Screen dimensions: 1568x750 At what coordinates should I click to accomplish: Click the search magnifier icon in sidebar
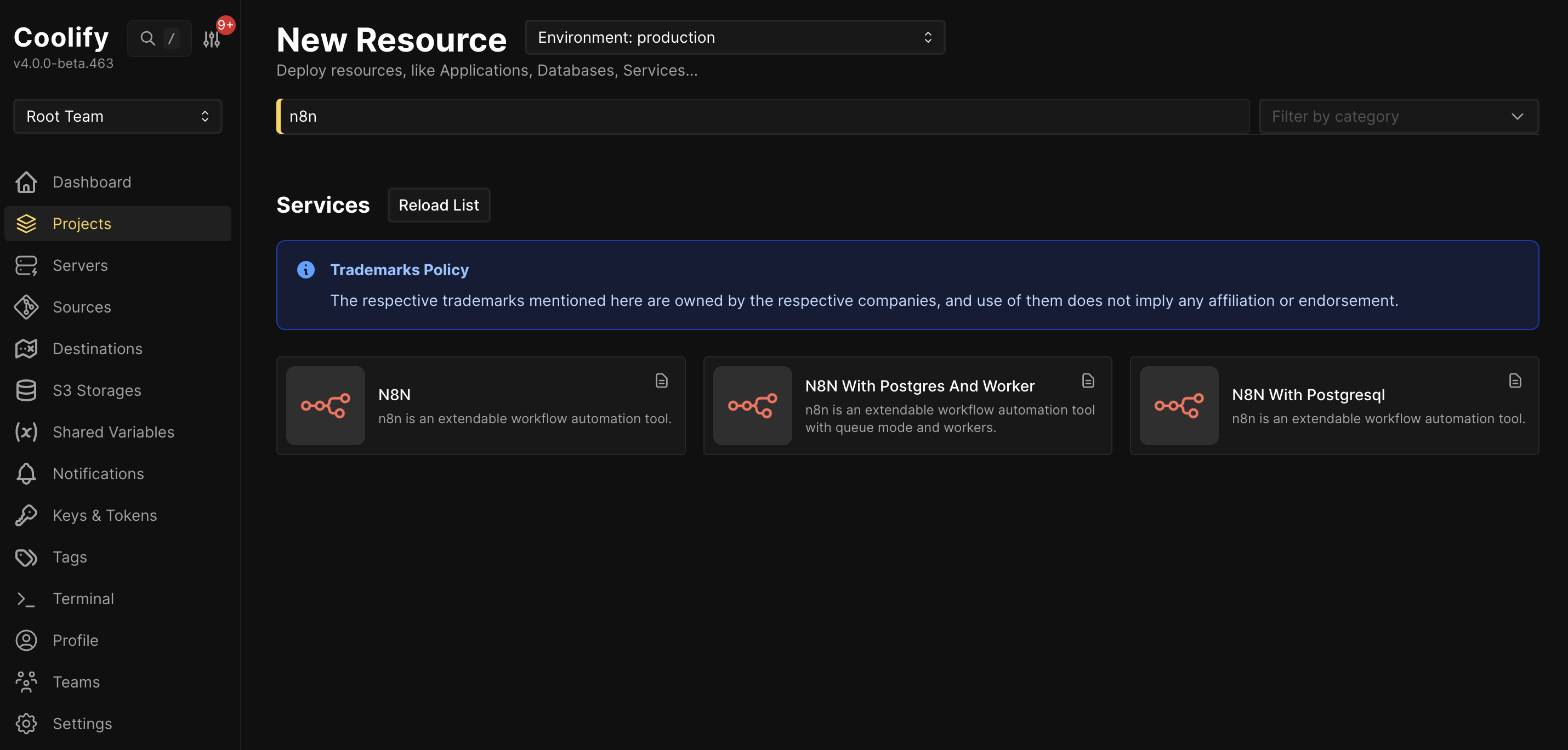point(147,38)
